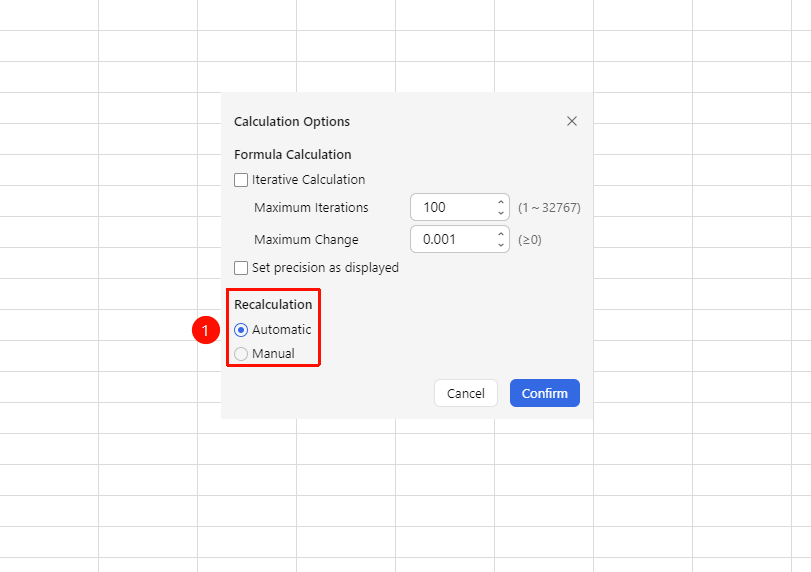Decrease Maximum Iterations with down arrow
811x572 pixels.
501,213
